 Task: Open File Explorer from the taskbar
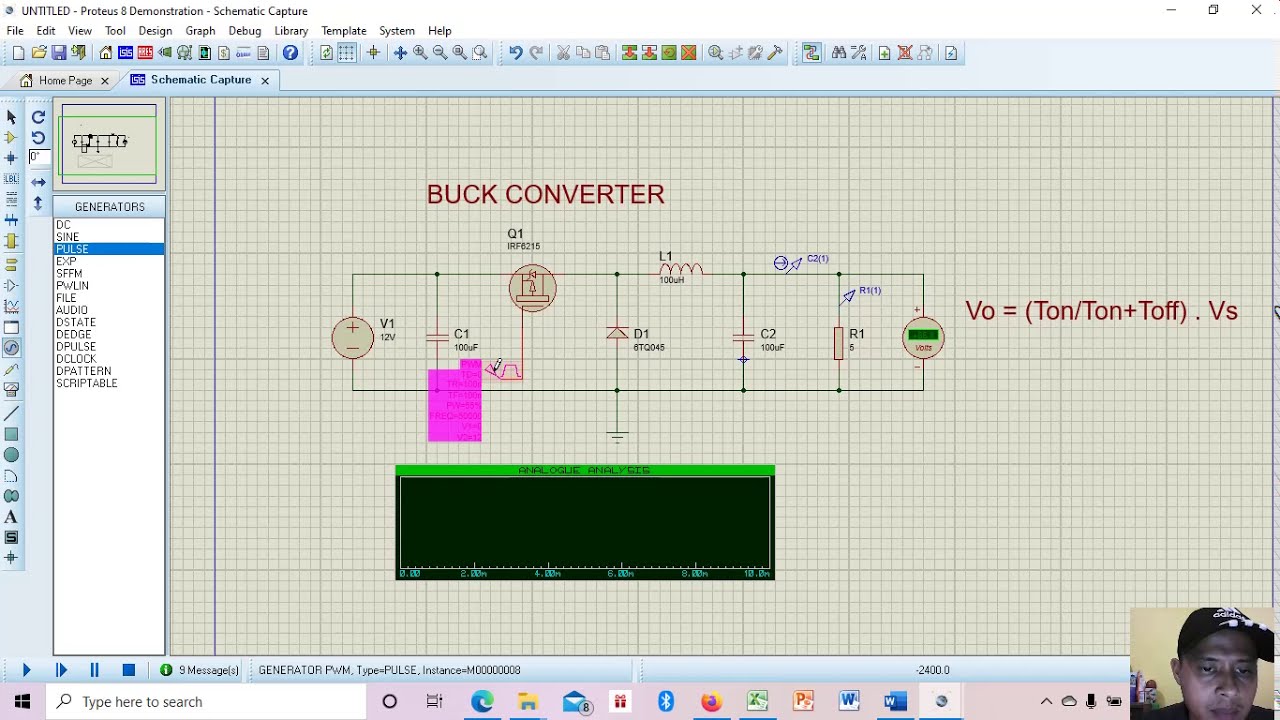pos(528,702)
